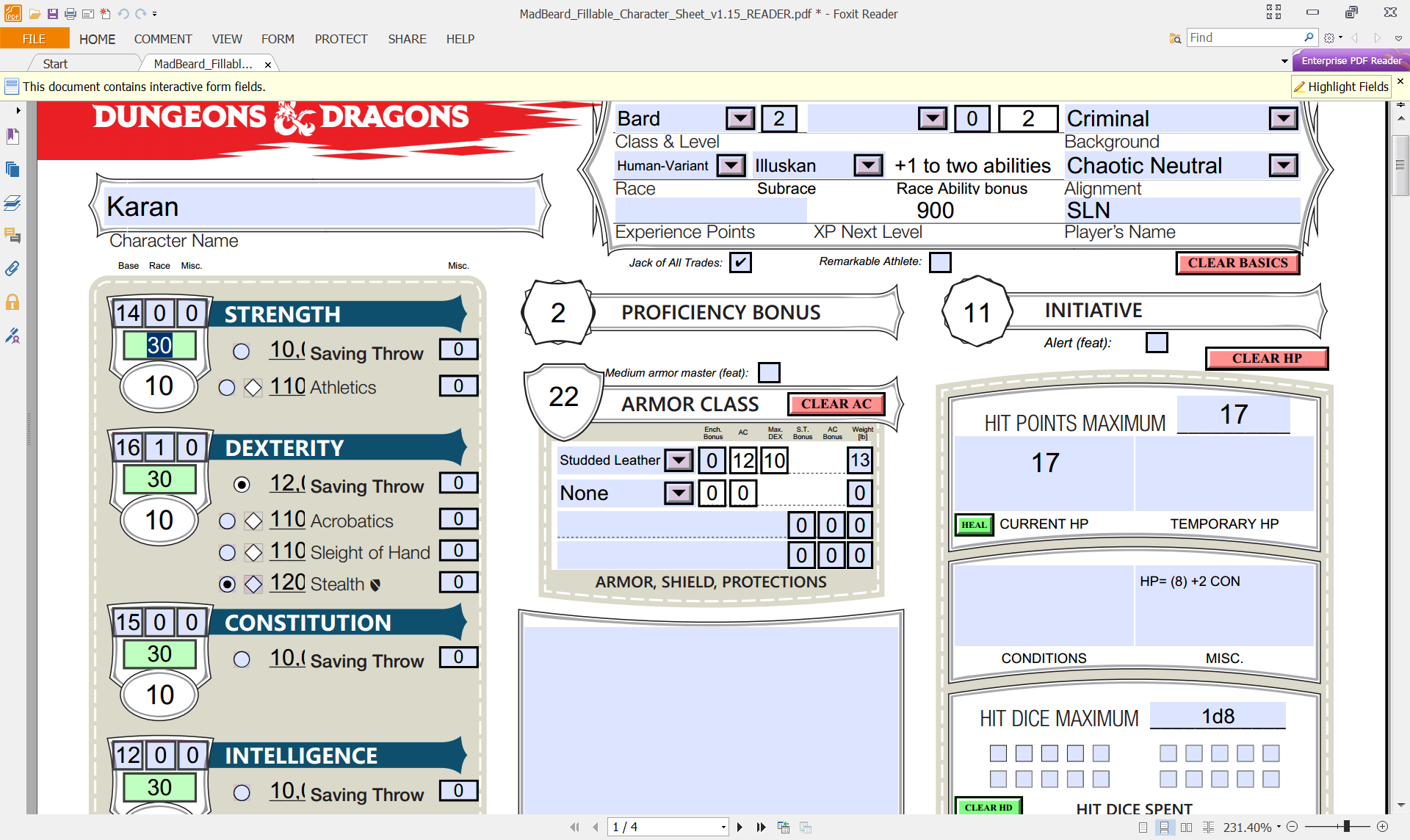The height and width of the screenshot is (840, 1410).
Task: Click the Highlight Fields button
Action: [1341, 87]
